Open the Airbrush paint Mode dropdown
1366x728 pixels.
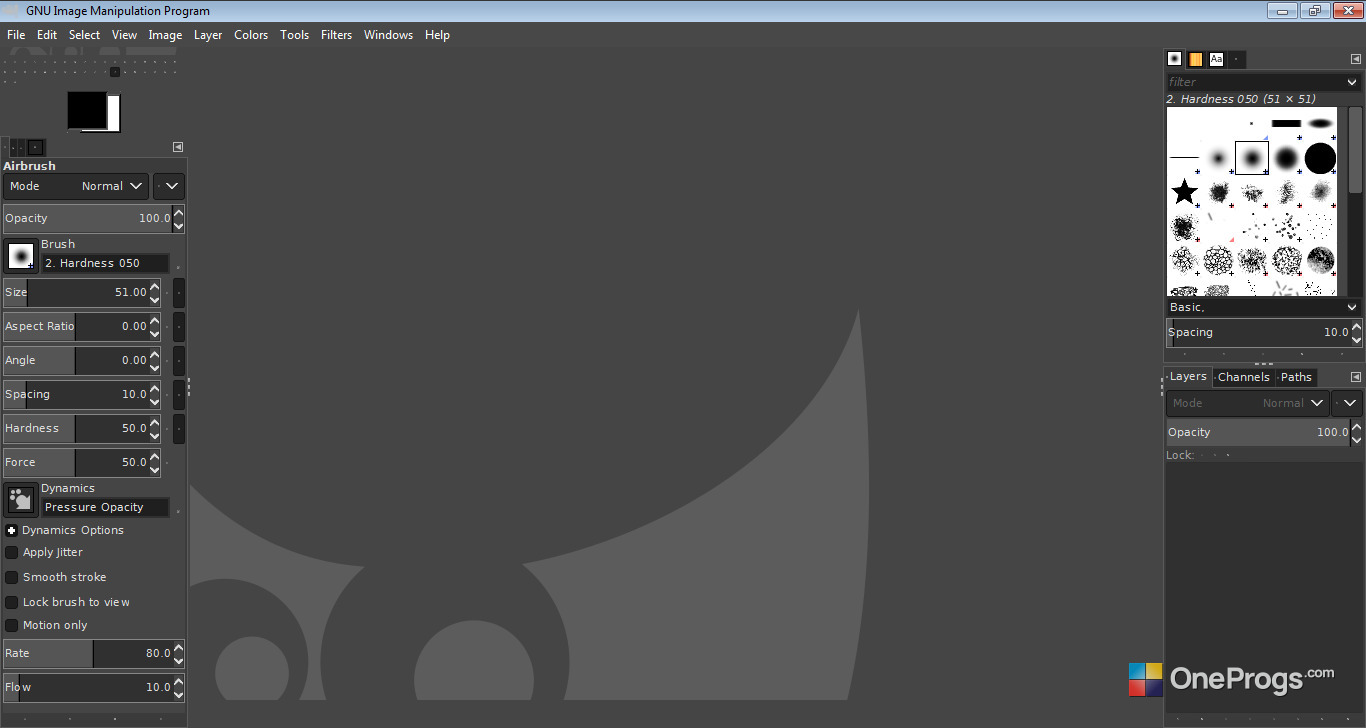(76, 186)
